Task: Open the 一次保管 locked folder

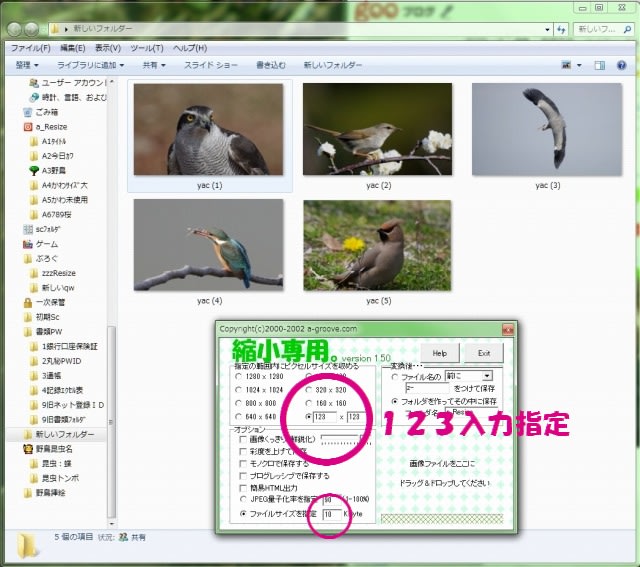Action: click(x=49, y=301)
